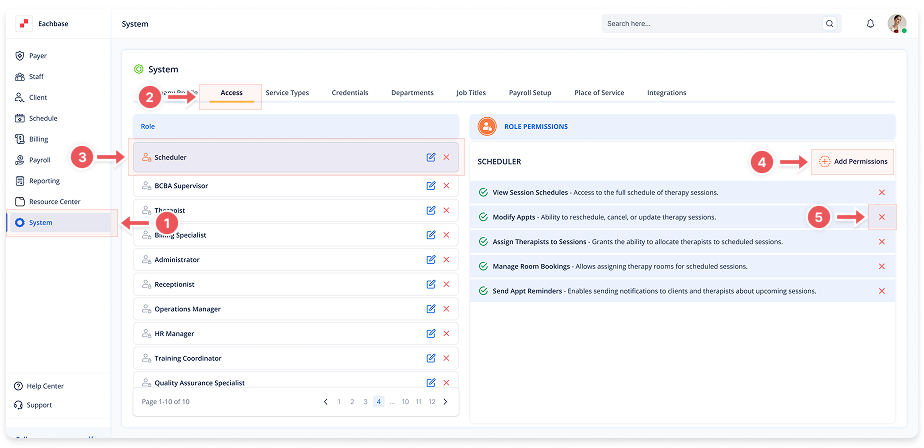
Task: Go to next page of roles
Action: coord(445,401)
